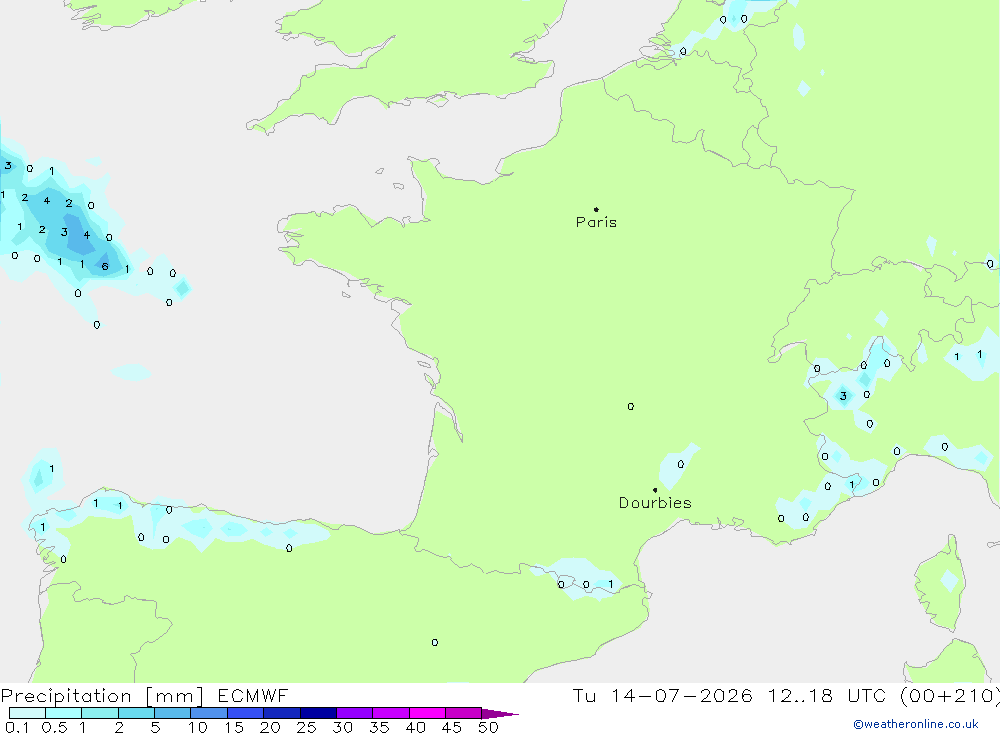The image size is (1000, 733).
Task: Click the '6' precipitation value on map
Action: coord(105,267)
